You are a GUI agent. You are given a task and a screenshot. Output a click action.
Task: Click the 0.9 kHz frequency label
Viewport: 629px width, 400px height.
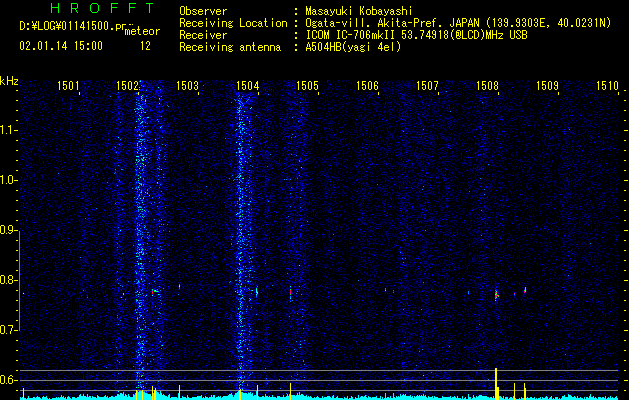8,230
